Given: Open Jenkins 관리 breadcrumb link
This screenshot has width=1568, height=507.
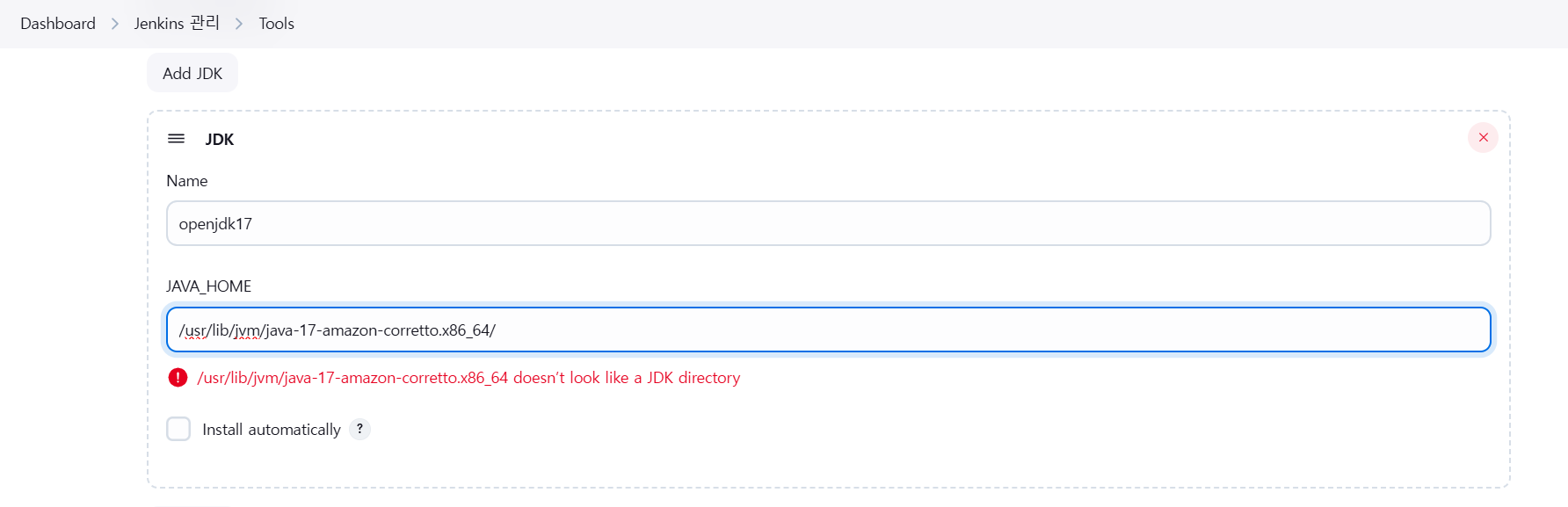Looking at the screenshot, I should point(177,24).
